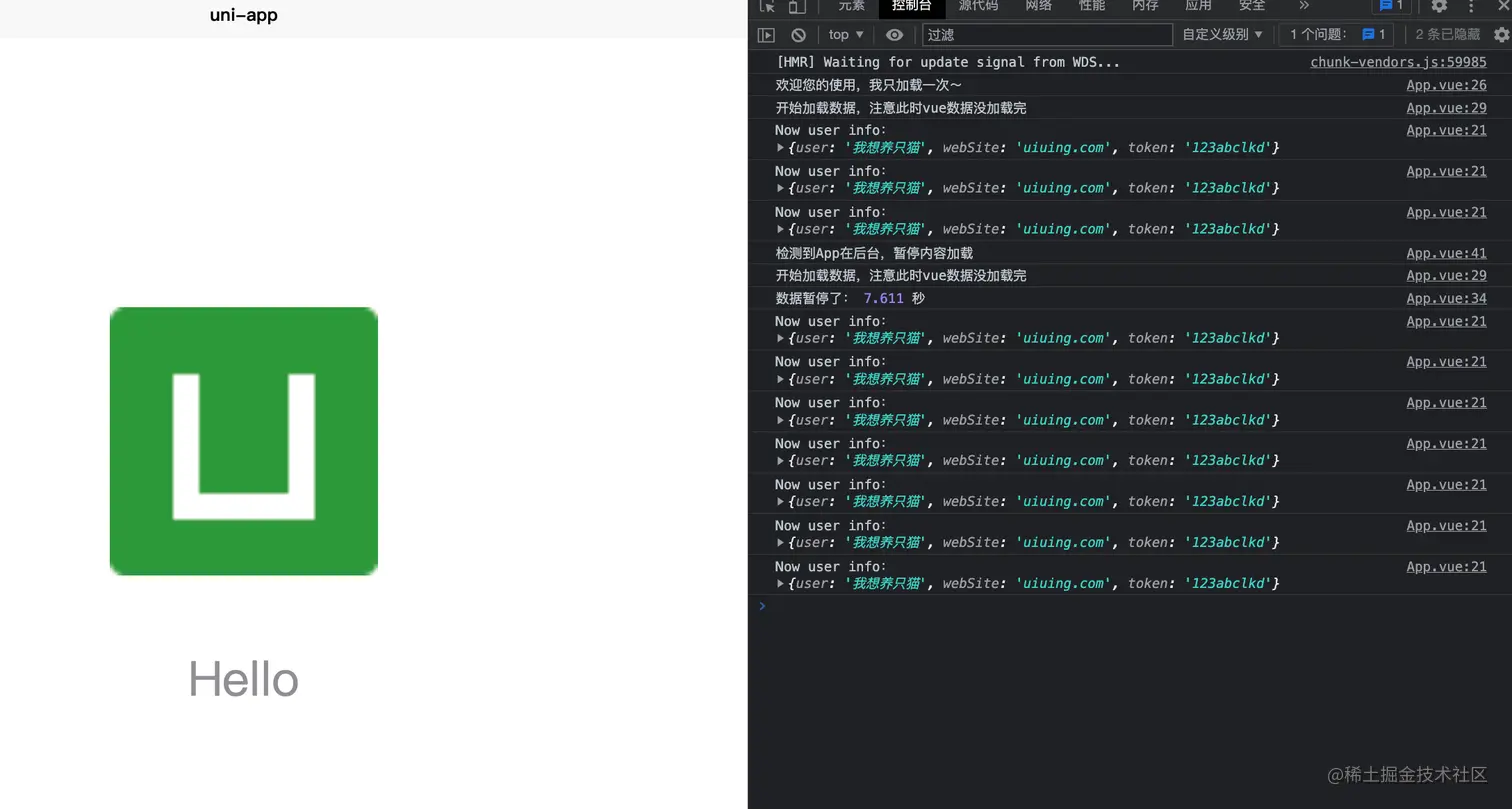Click the 1 个问题 issues counter button
The height and width of the screenshot is (809, 1512).
[1338, 35]
